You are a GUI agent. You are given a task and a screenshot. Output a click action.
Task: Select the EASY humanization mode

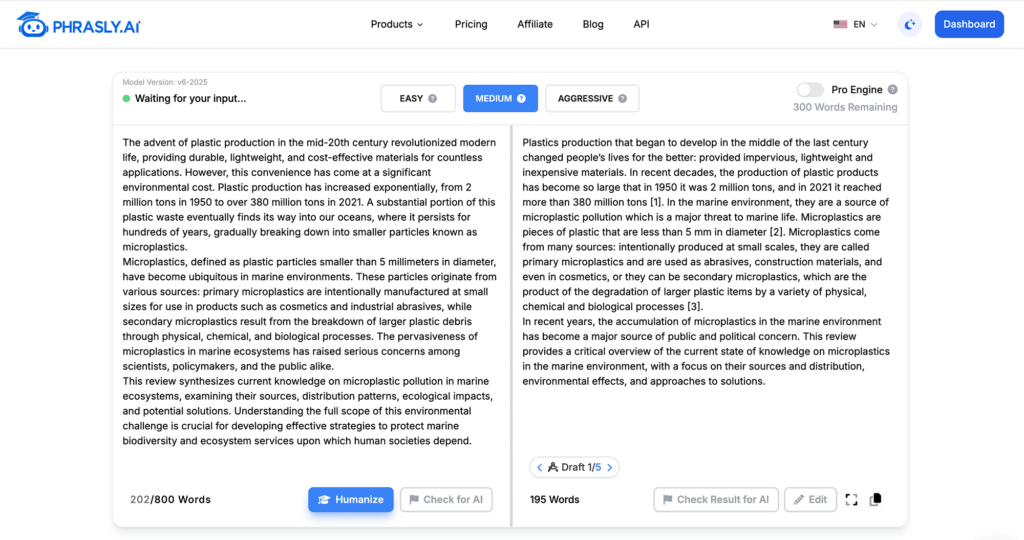pos(418,99)
